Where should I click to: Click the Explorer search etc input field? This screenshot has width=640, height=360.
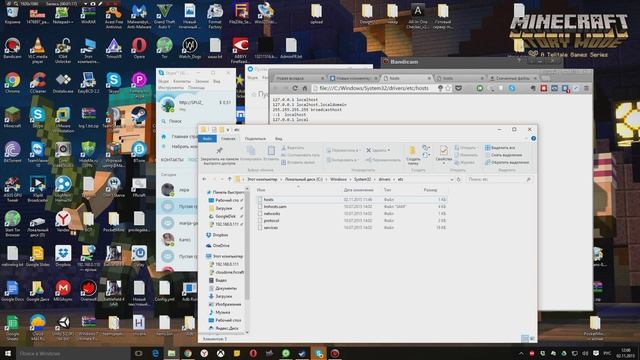pos(499,179)
